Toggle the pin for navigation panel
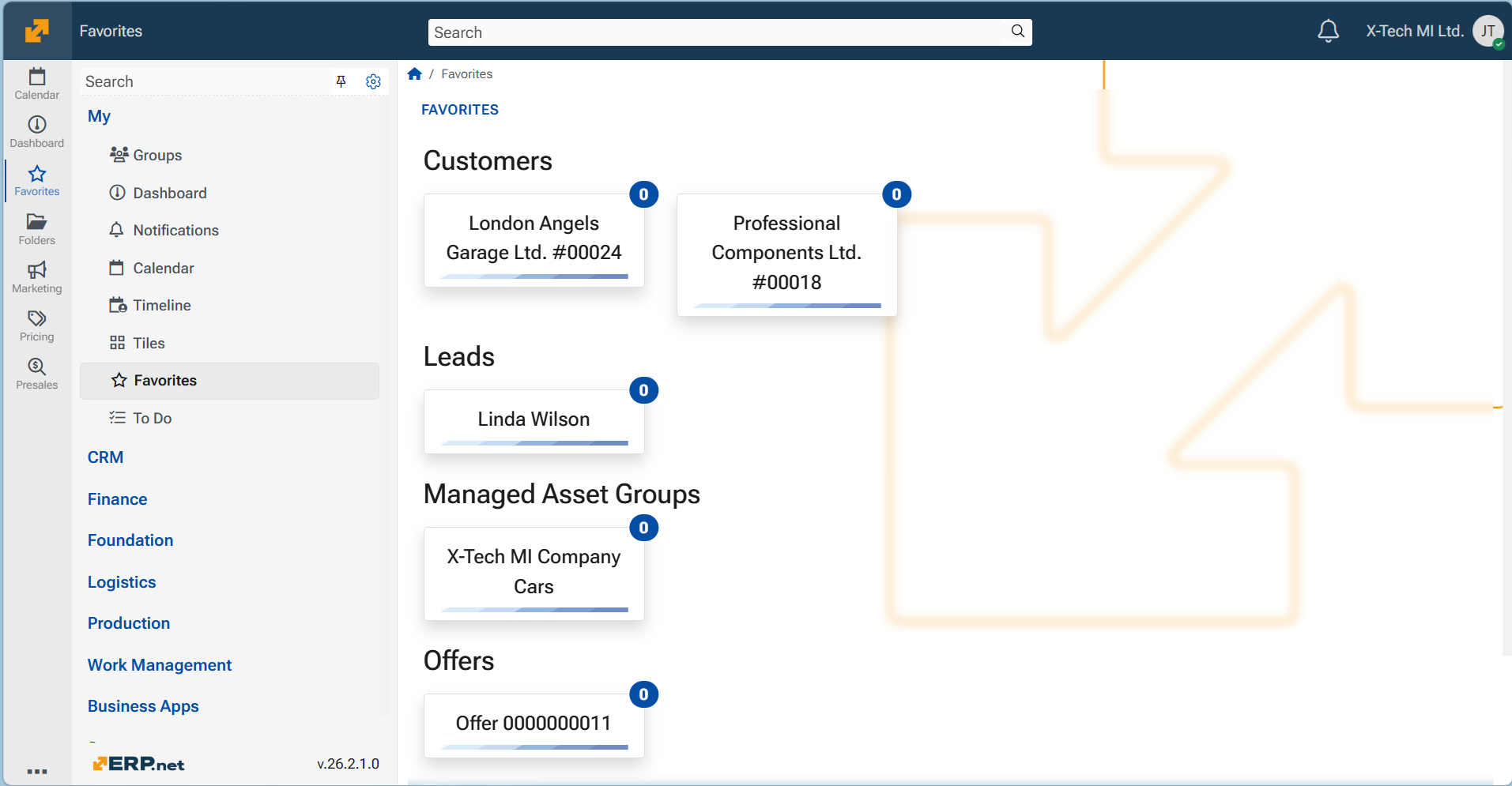The width and height of the screenshot is (1512, 786). click(x=341, y=81)
